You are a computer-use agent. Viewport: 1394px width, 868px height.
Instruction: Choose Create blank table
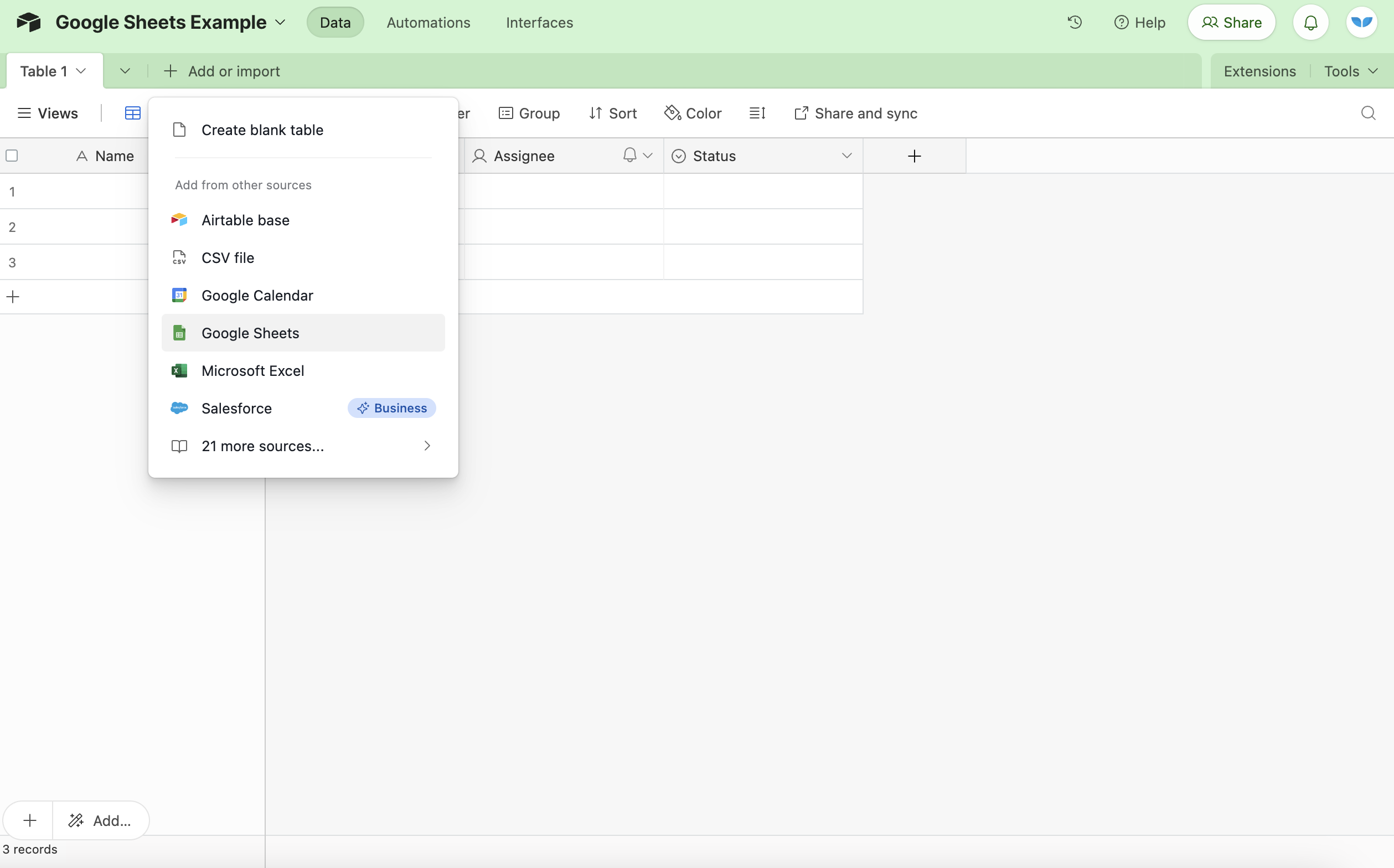tap(303, 130)
